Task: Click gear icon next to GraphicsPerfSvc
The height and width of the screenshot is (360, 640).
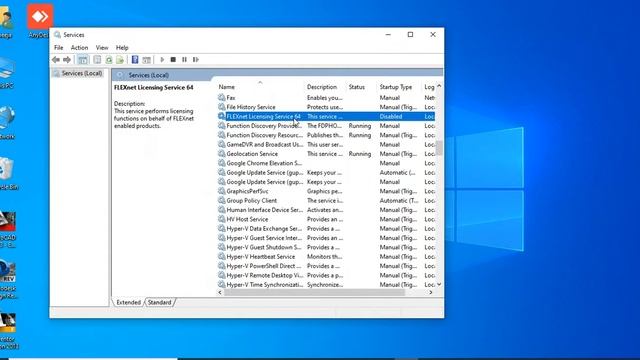Action: pyautogui.click(x=221, y=191)
